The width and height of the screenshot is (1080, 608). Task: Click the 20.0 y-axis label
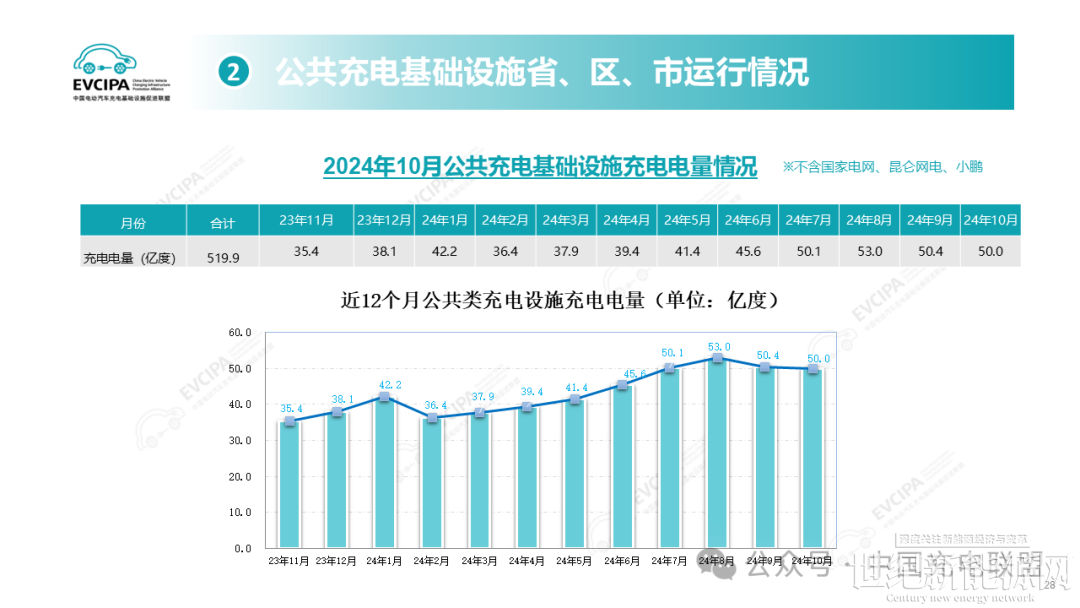coord(240,477)
